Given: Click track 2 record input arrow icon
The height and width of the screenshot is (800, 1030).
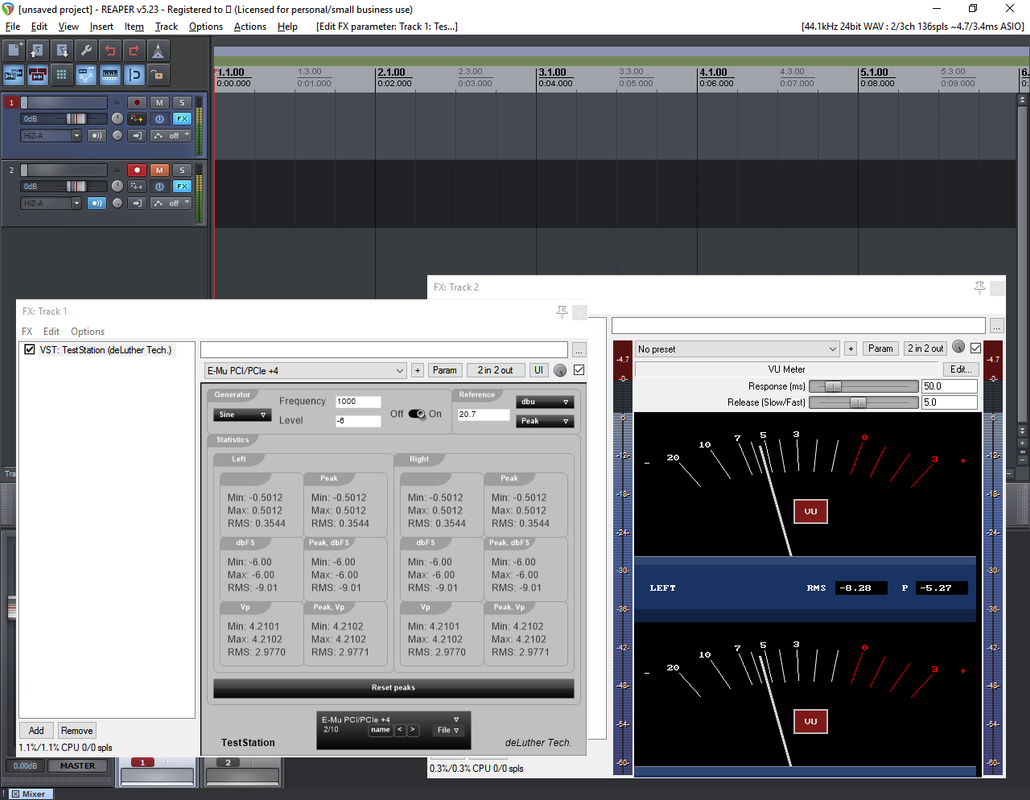Looking at the screenshot, I should coord(137,204).
